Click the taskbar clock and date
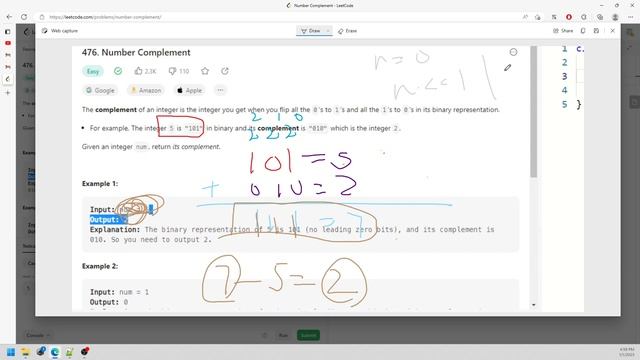 [626, 351]
